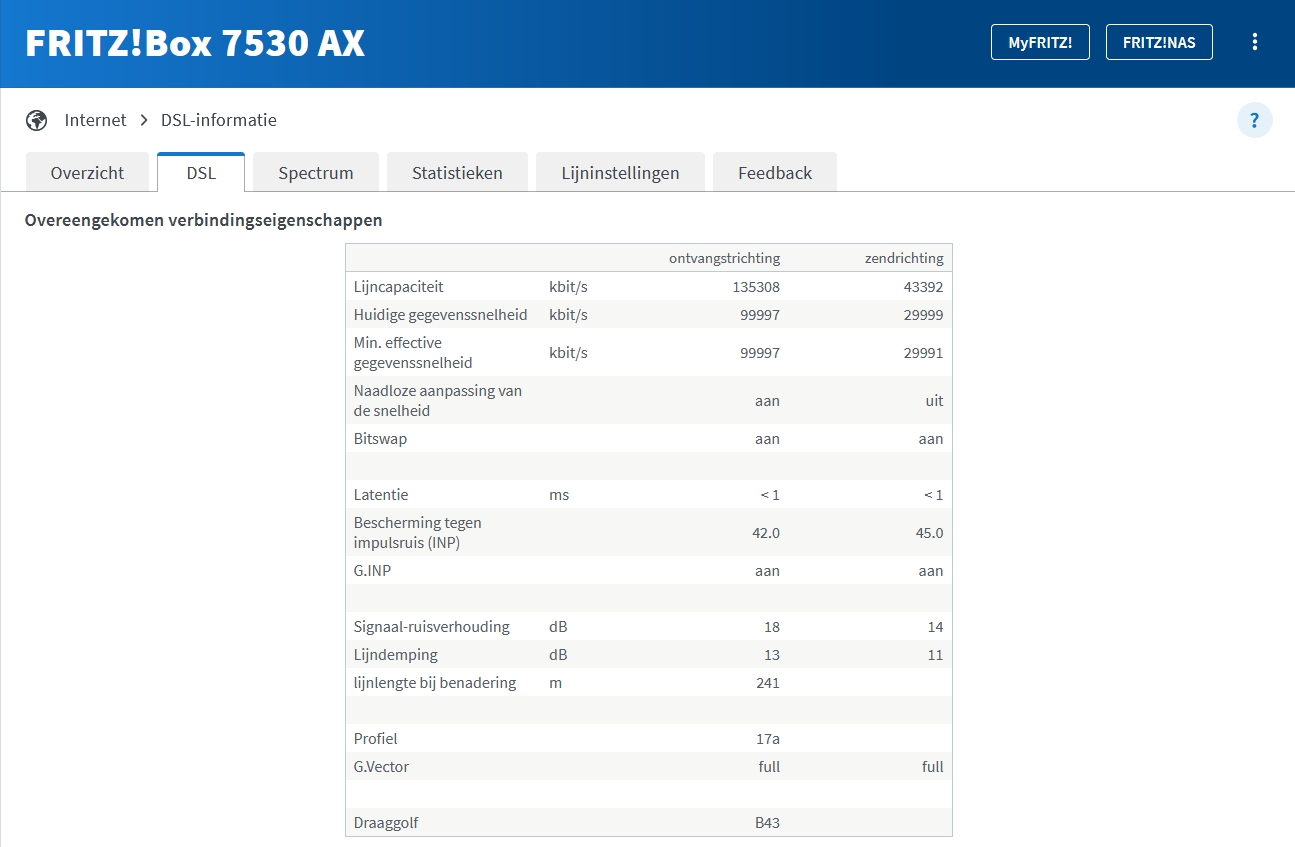Click the FRITZ!Box 7530 AX title
The image size is (1295, 847).
click(195, 43)
